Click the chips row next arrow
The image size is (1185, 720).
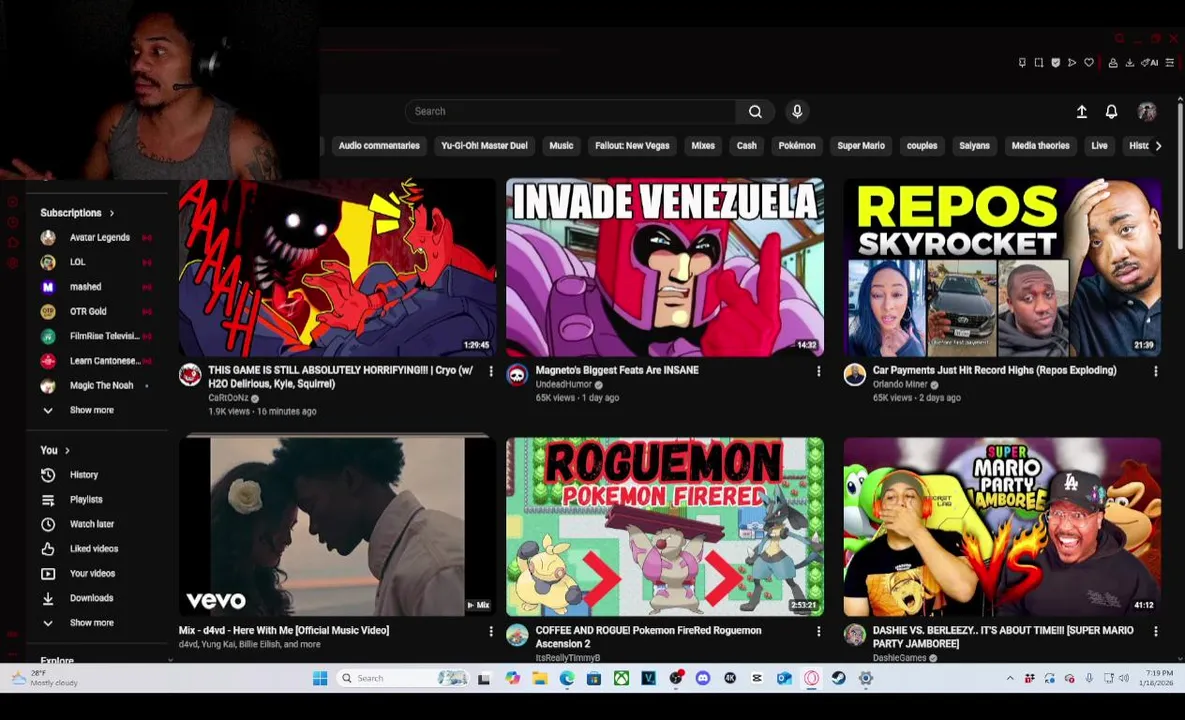pos(1158,146)
